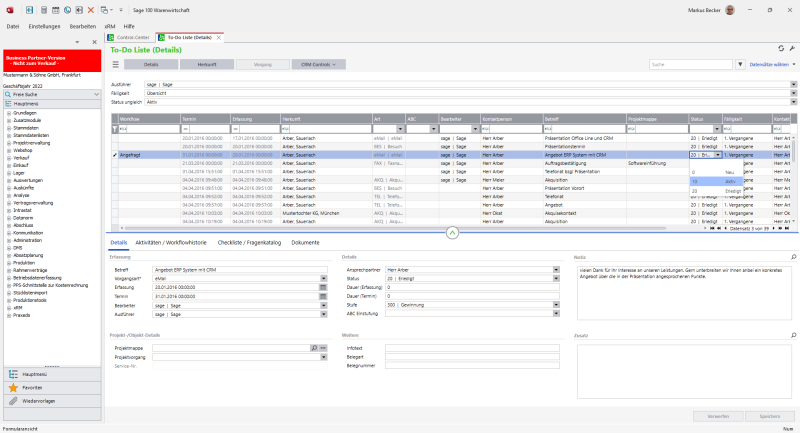Click the Infotext input field
800x433 pixels.
pos(472,348)
